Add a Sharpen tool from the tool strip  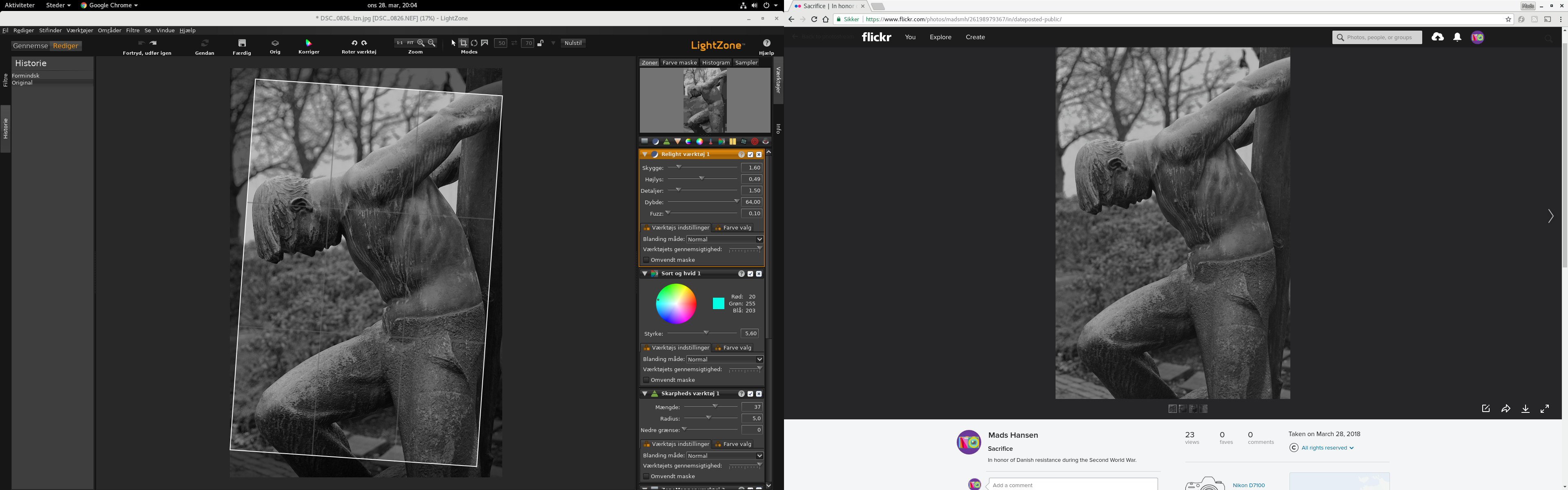pyautogui.click(x=666, y=141)
